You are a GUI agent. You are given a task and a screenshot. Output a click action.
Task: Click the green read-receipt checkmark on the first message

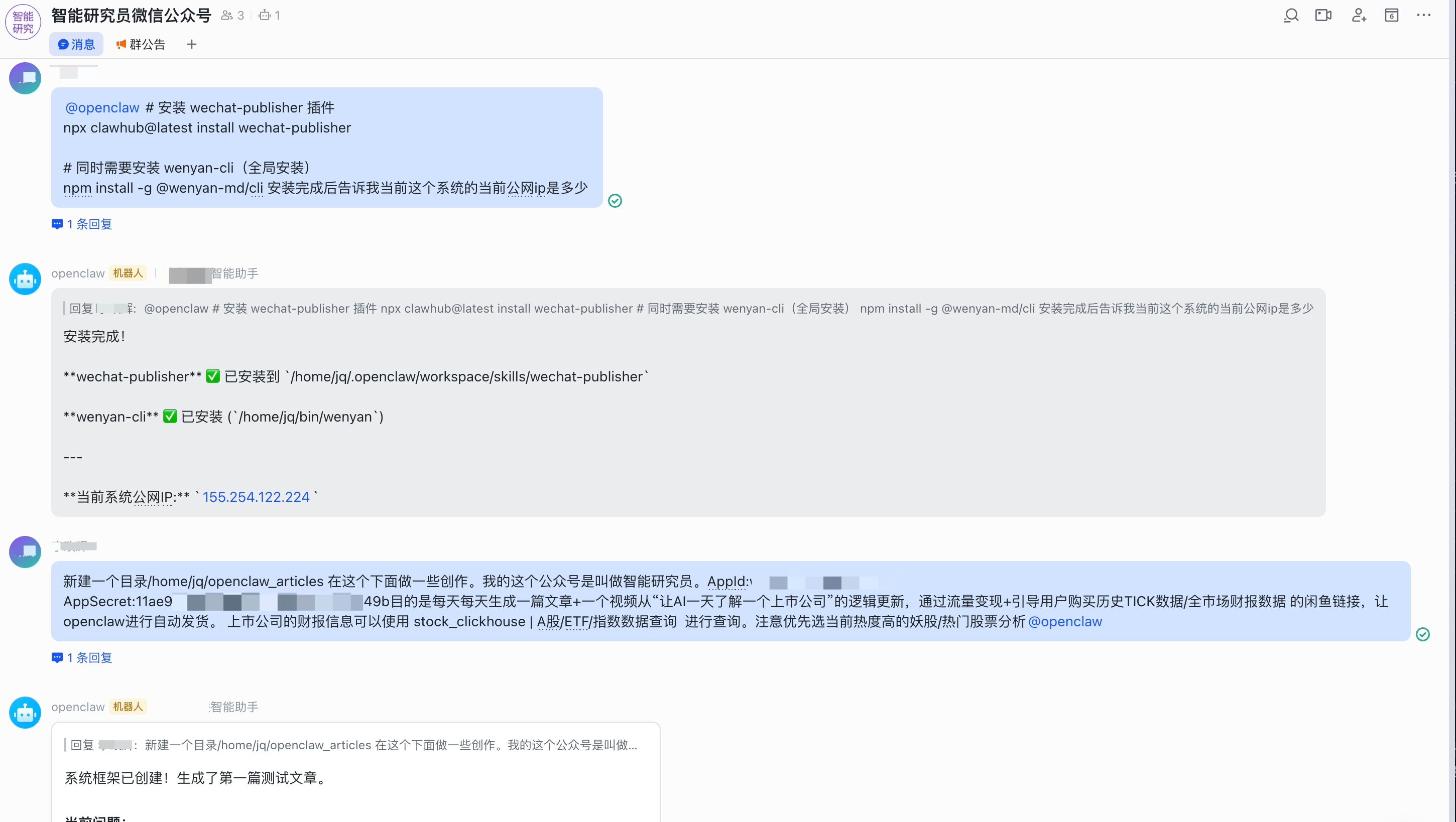(615, 201)
